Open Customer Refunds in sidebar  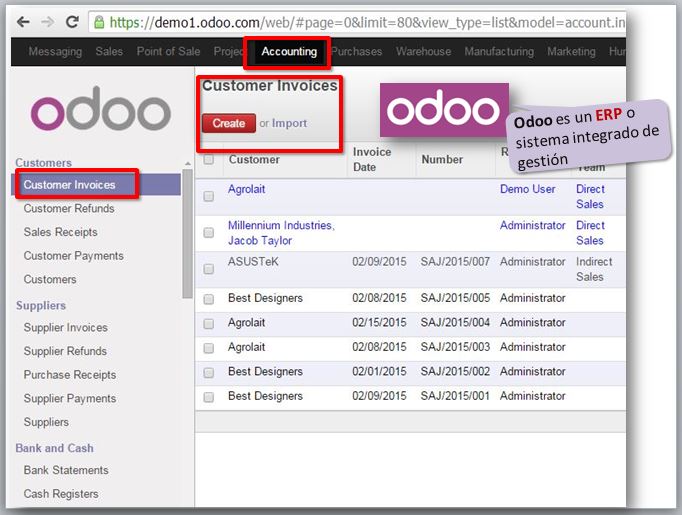point(69,208)
